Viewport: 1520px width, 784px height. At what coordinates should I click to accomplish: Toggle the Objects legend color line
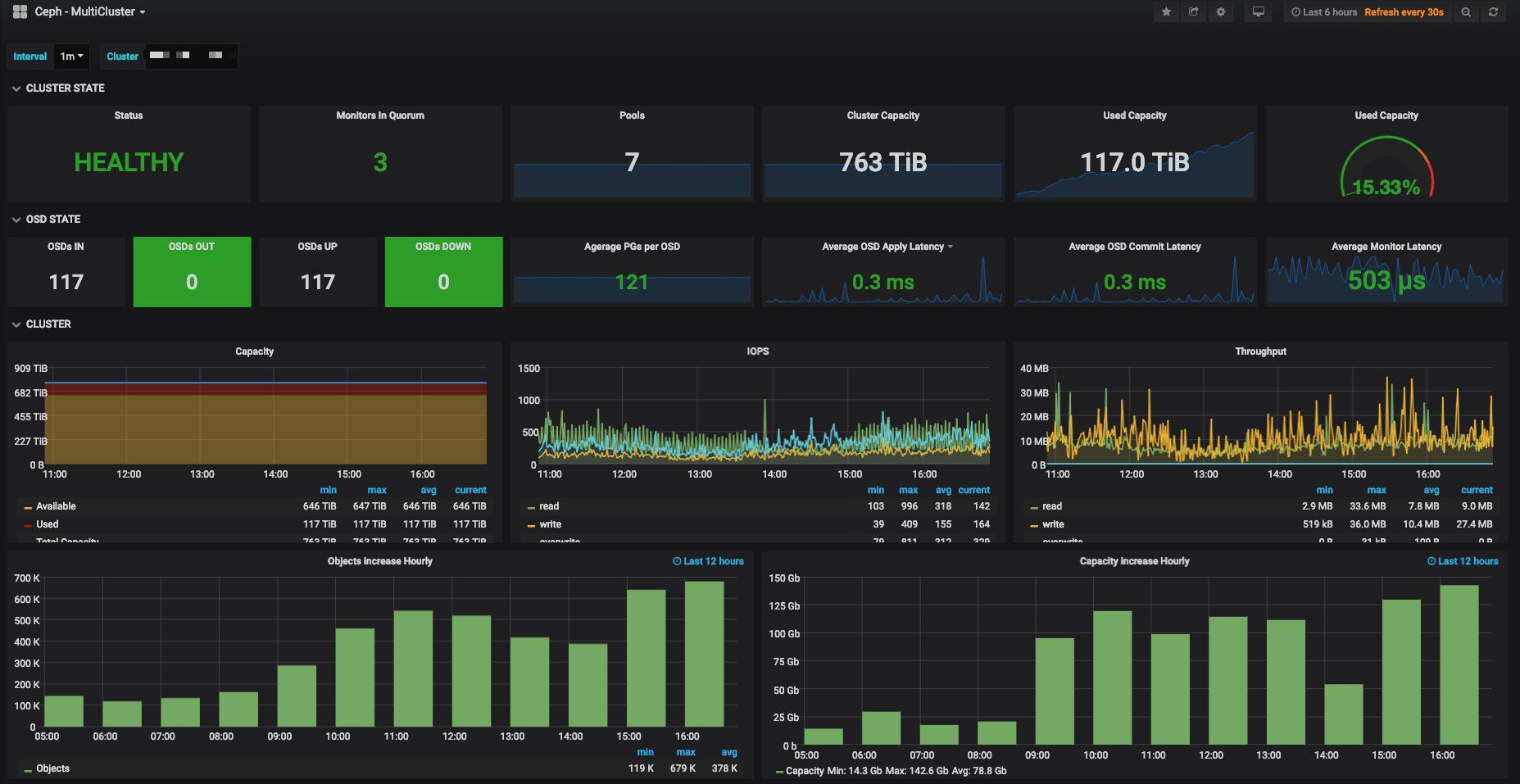click(28, 769)
